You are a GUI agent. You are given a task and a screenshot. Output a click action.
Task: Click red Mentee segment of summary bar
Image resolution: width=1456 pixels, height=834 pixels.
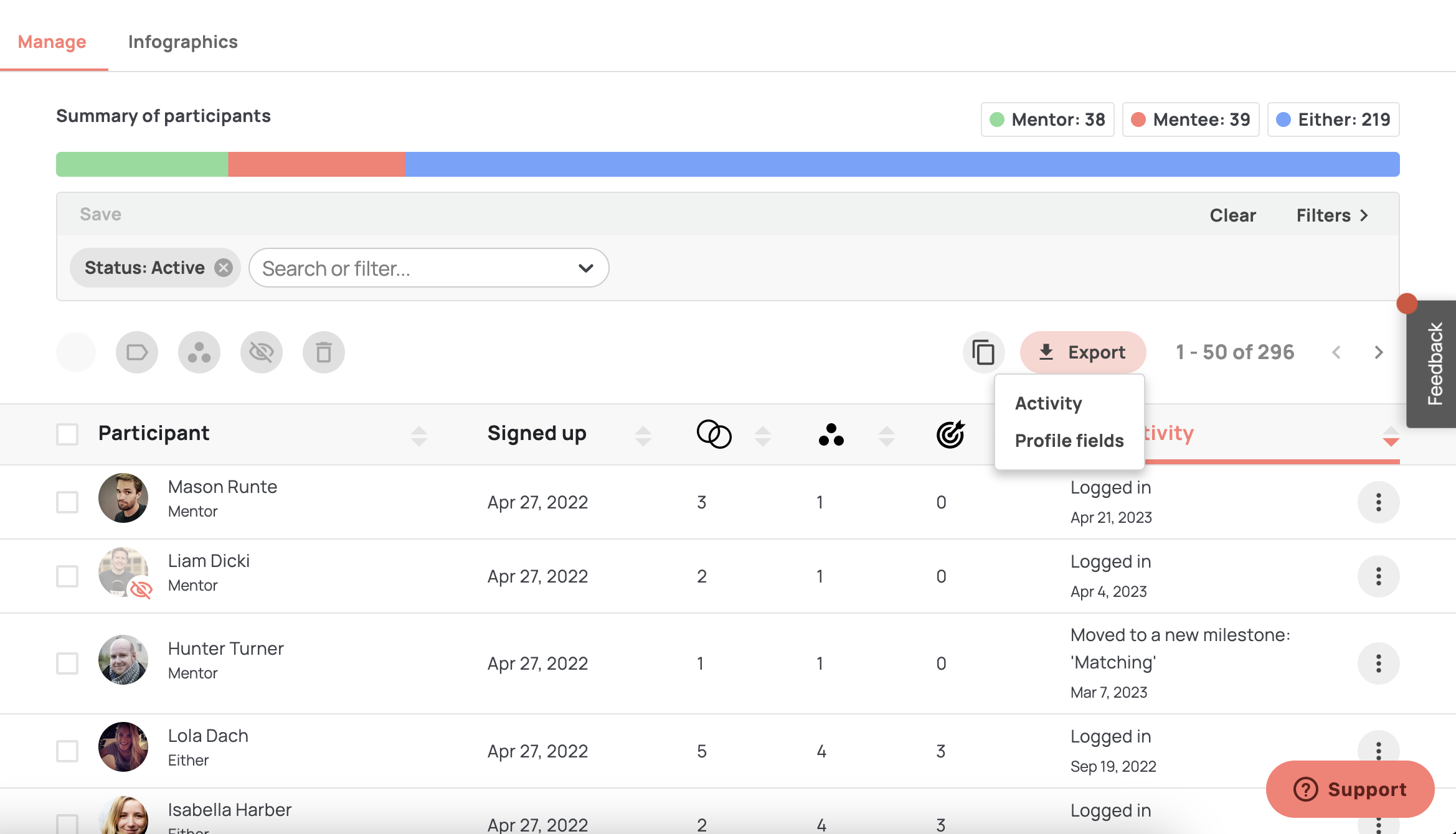(317, 164)
